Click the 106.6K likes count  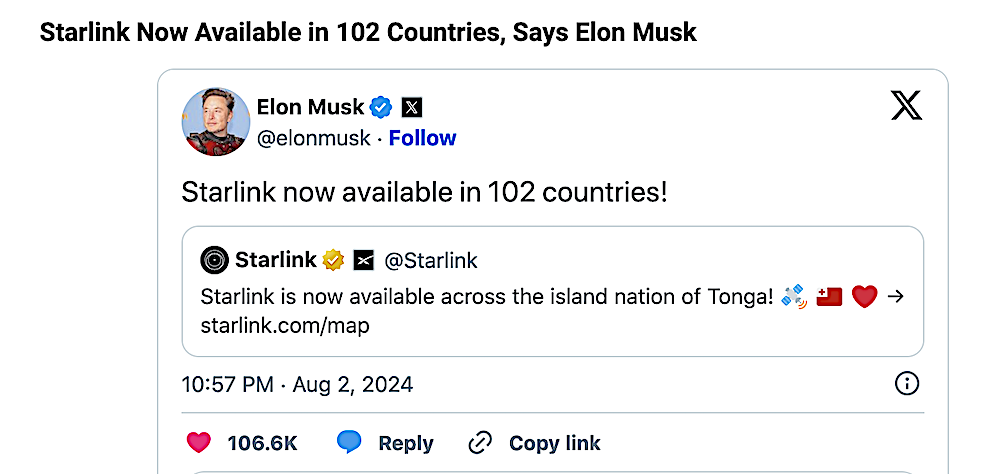(x=262, y=443)
